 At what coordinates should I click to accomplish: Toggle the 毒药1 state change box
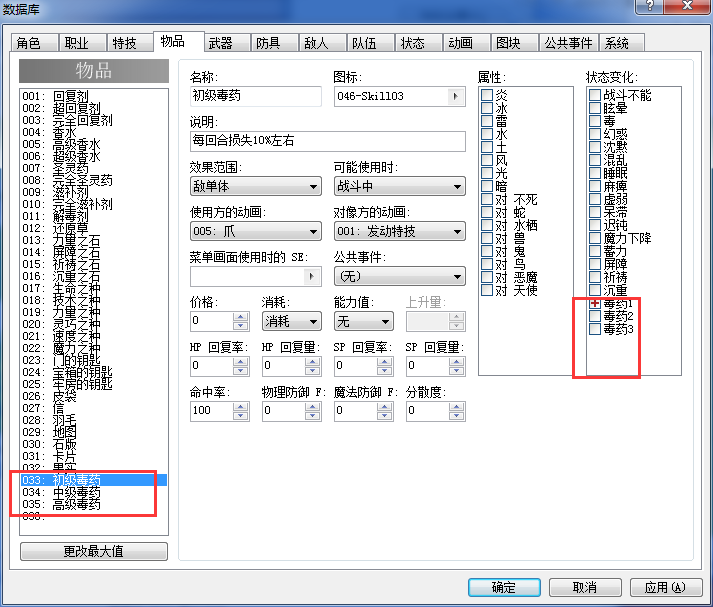595,303
